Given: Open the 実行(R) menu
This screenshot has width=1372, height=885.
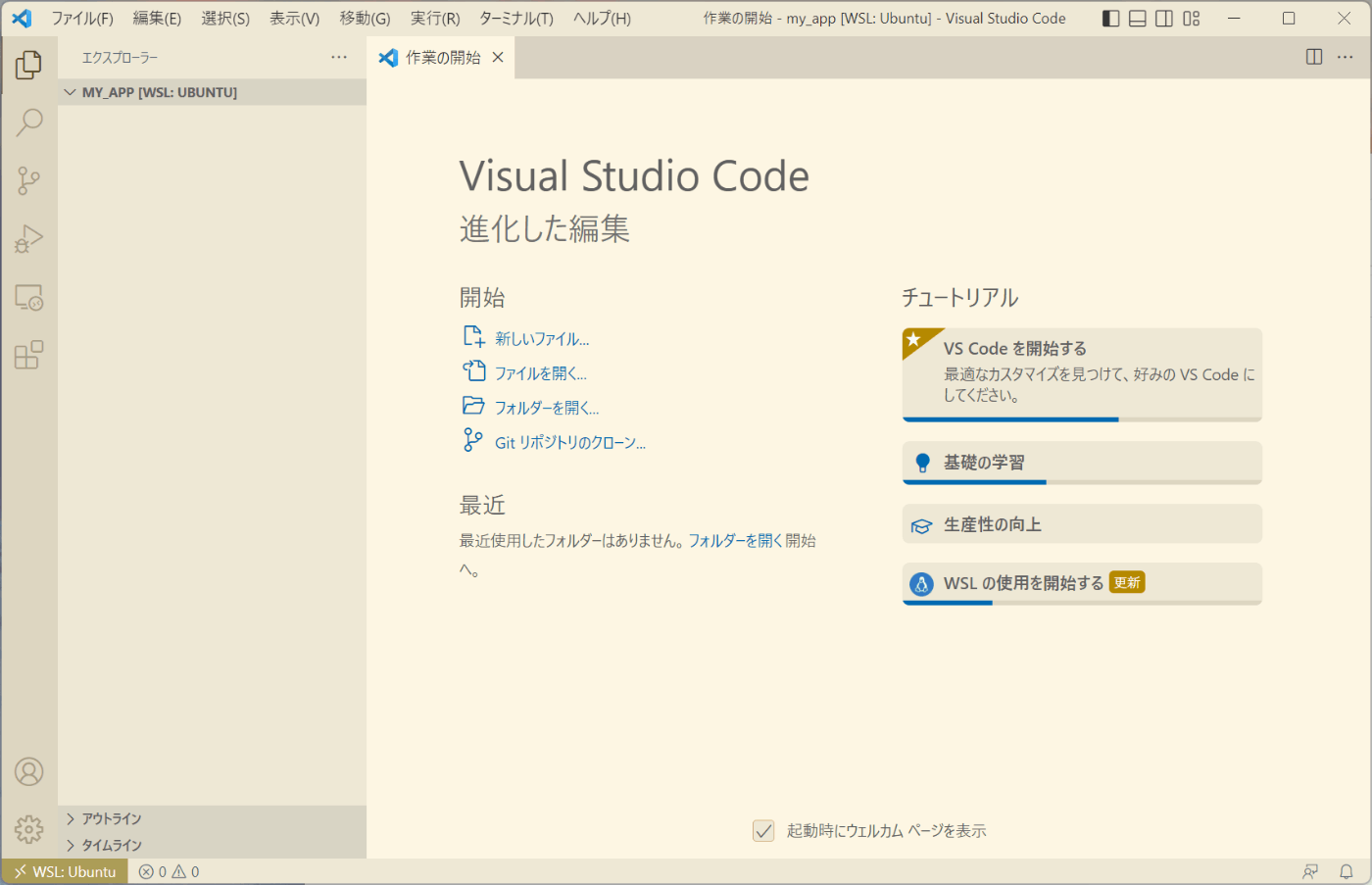Looking at the screenshot, I should [x=435, y=19].
